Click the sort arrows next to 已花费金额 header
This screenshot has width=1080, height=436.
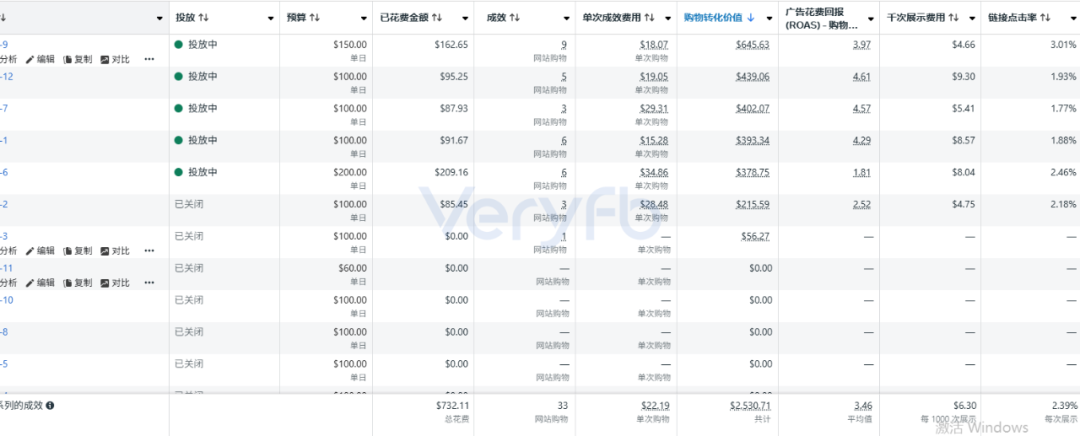(437, 17)
